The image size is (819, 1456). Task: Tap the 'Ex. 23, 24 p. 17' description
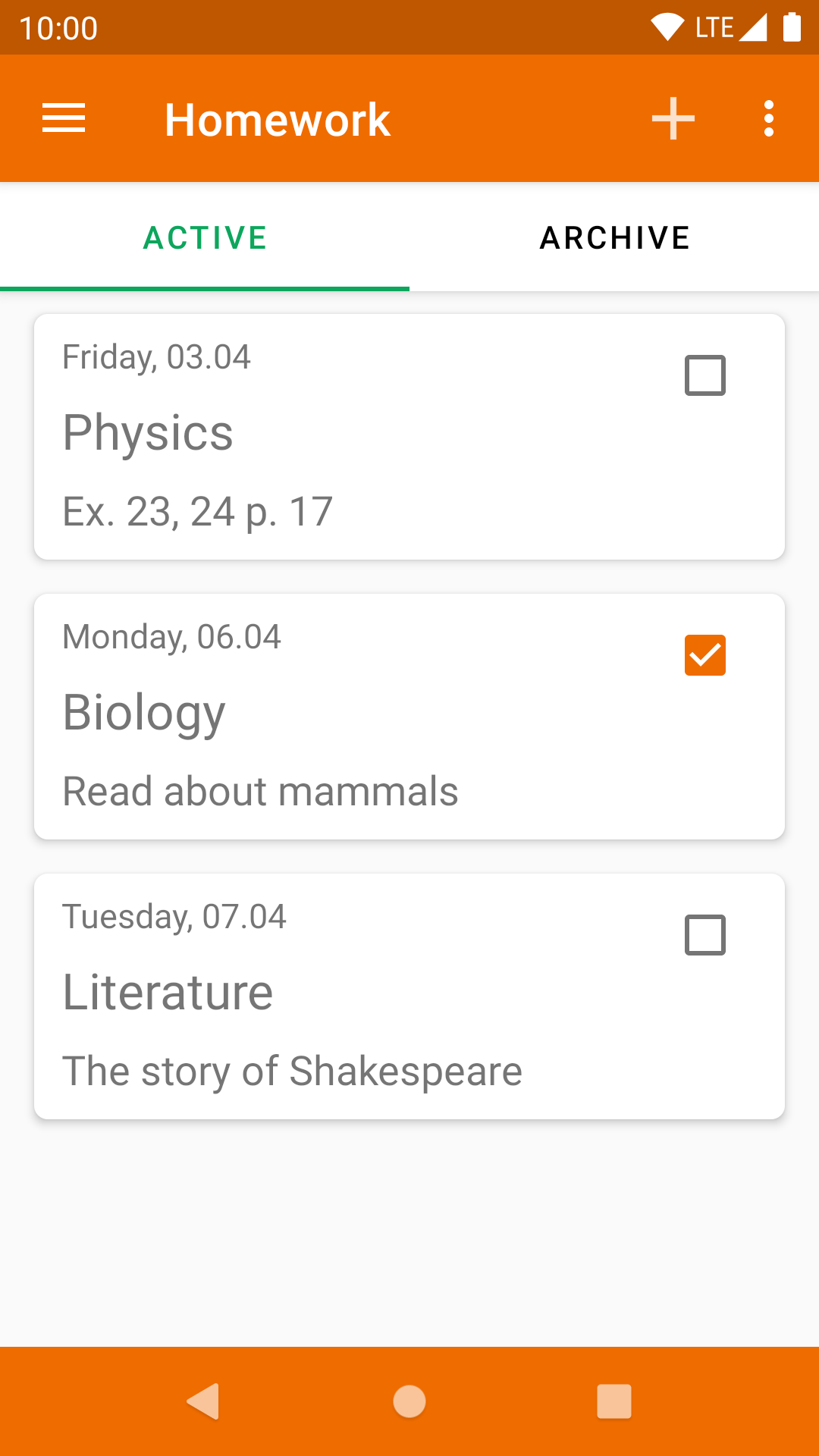point(198,512)
